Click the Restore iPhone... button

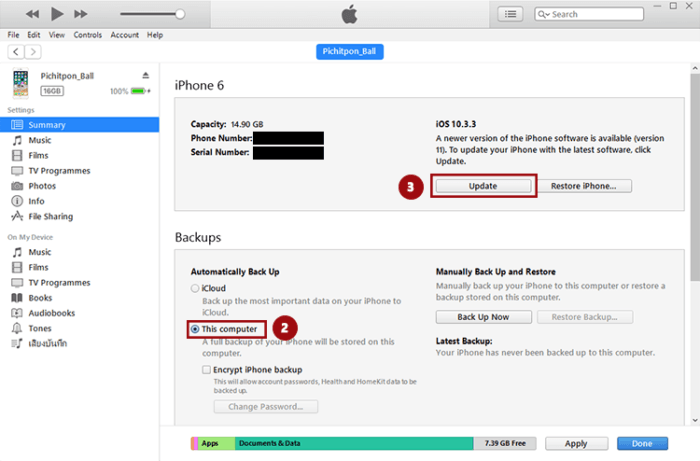[583, 186]
